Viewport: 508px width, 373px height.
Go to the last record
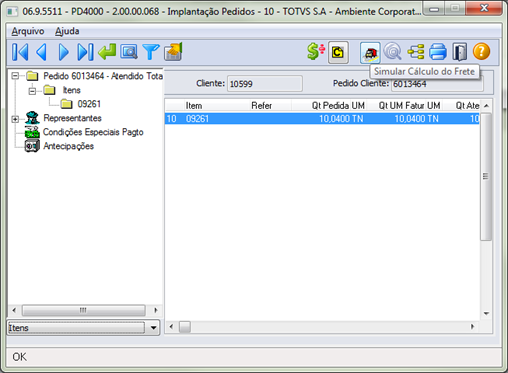[x=85, y=52]
